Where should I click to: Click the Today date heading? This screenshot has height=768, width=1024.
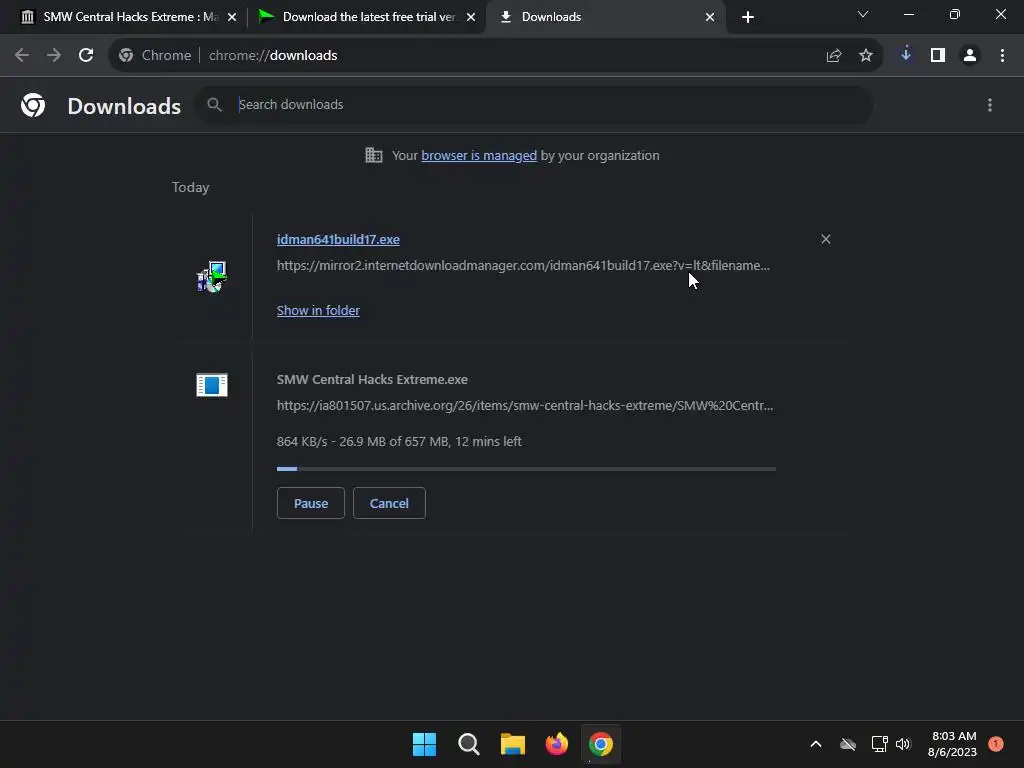(x=190, y=187)
